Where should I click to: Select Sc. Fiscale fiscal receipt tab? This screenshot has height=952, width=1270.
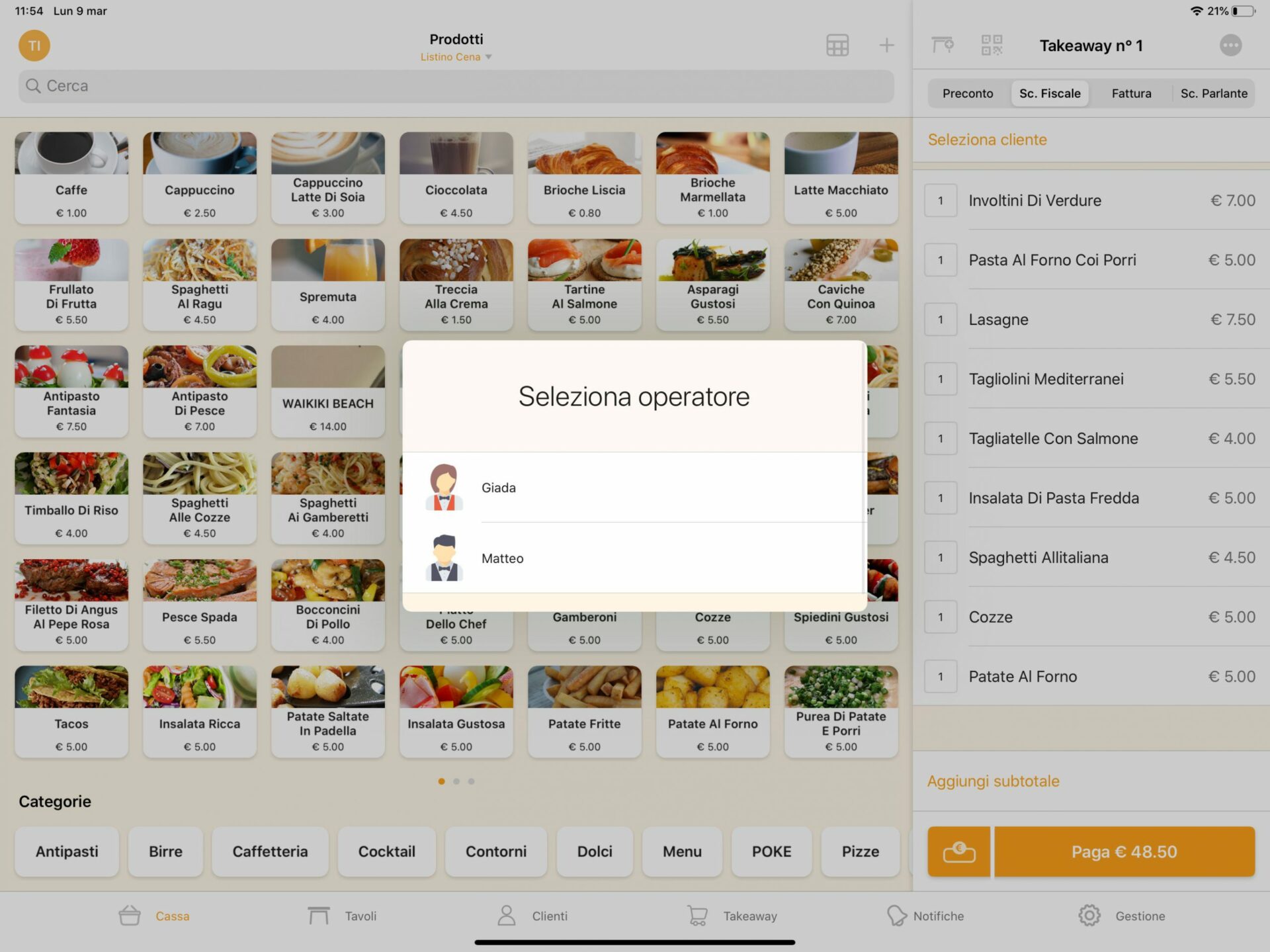click(x=1050, y=92)
